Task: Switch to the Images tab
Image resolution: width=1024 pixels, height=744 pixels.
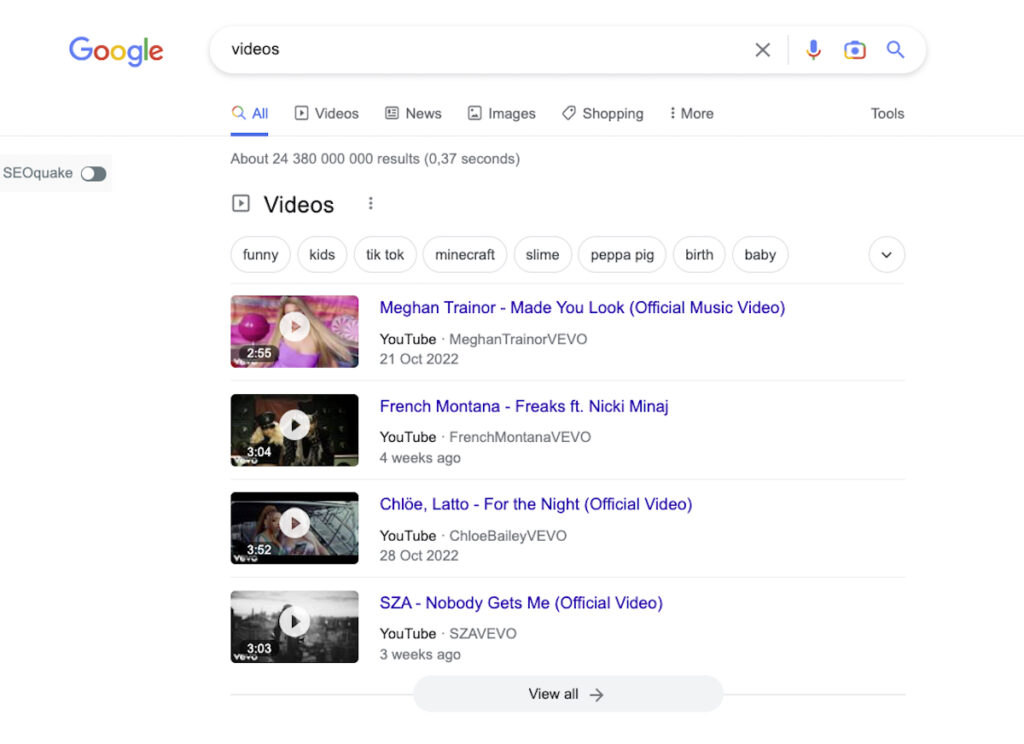Action: pos(502,114)
